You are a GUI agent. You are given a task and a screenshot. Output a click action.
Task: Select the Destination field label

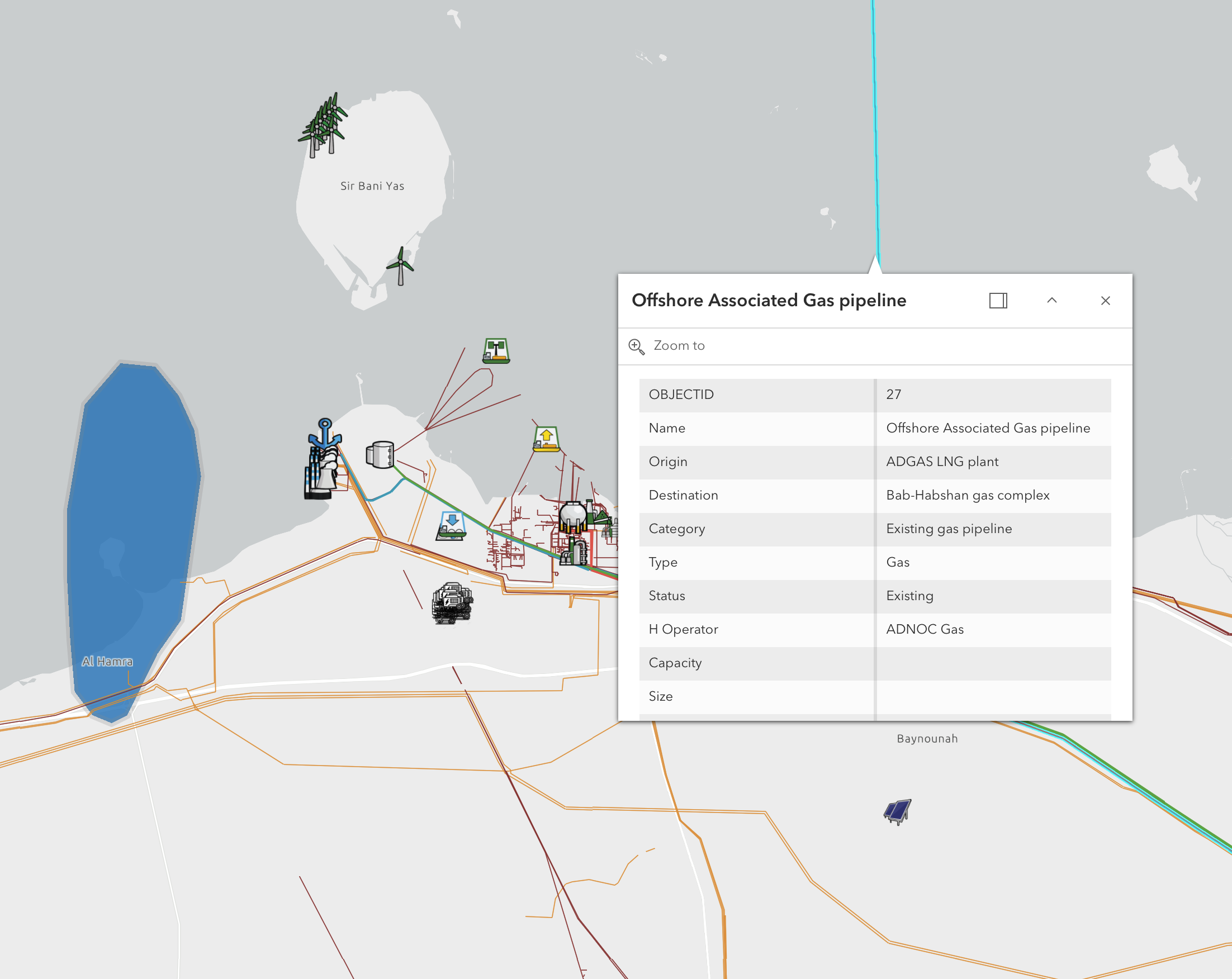pos(683,495)
